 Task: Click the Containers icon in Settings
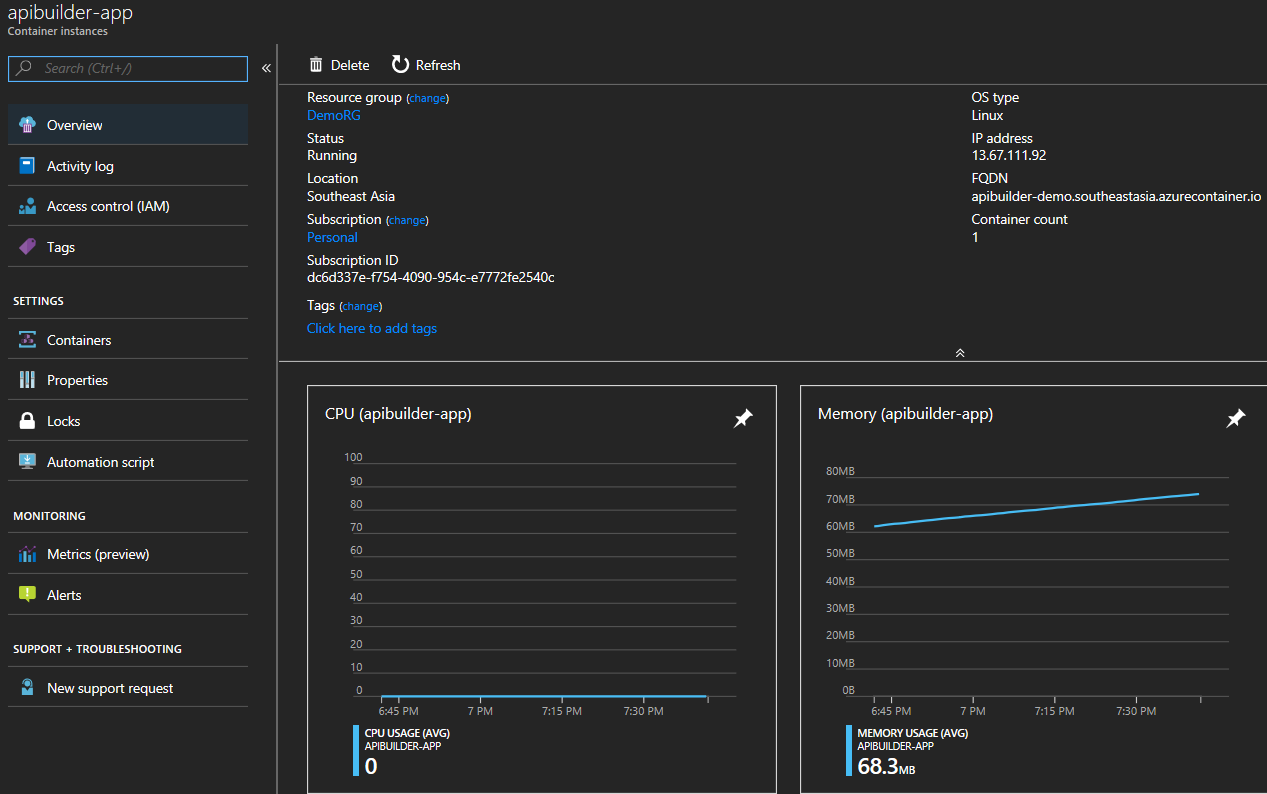click(x=27, y=340)
